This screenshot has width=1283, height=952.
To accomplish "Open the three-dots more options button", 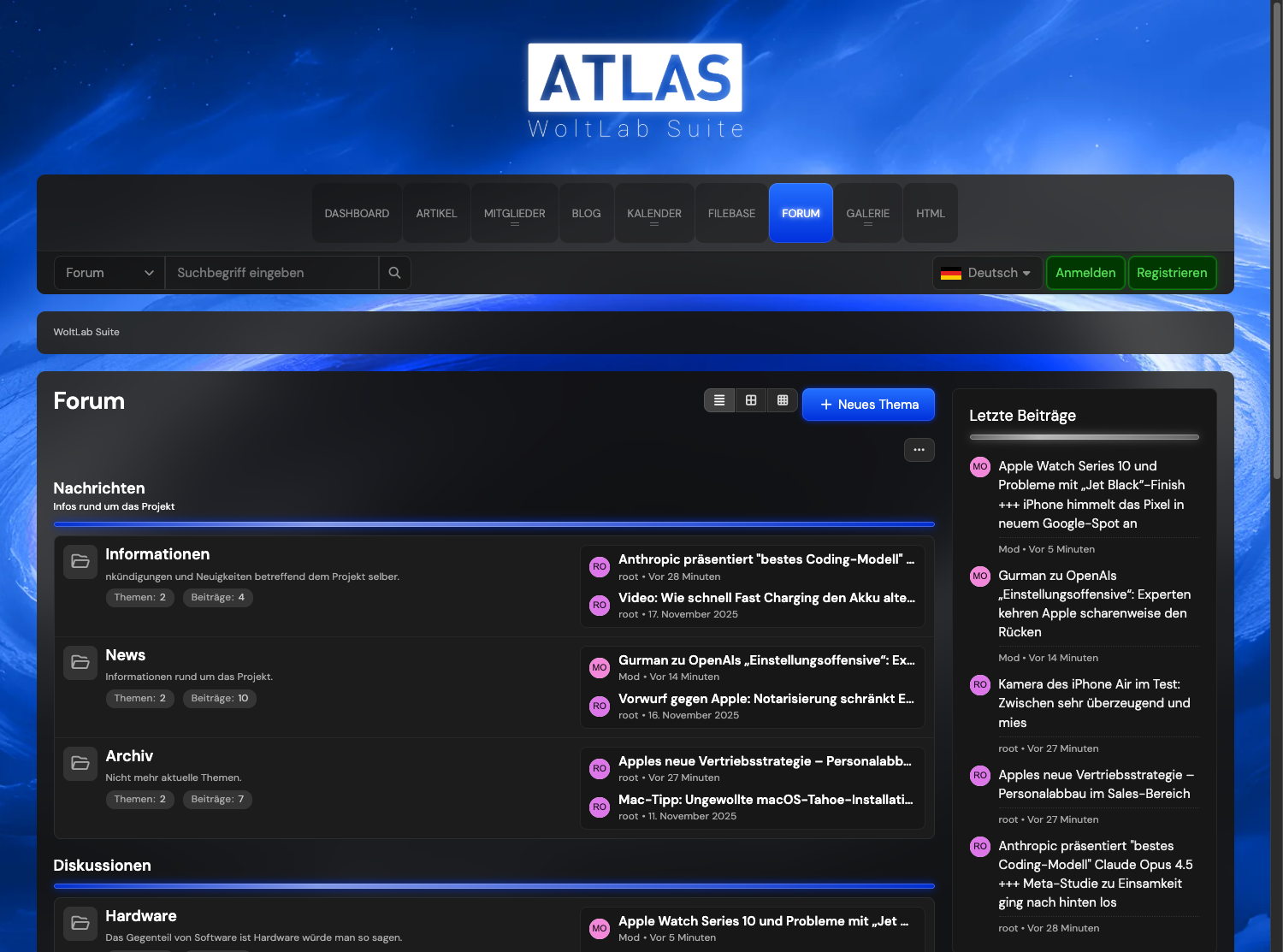I will click(919, 450).
